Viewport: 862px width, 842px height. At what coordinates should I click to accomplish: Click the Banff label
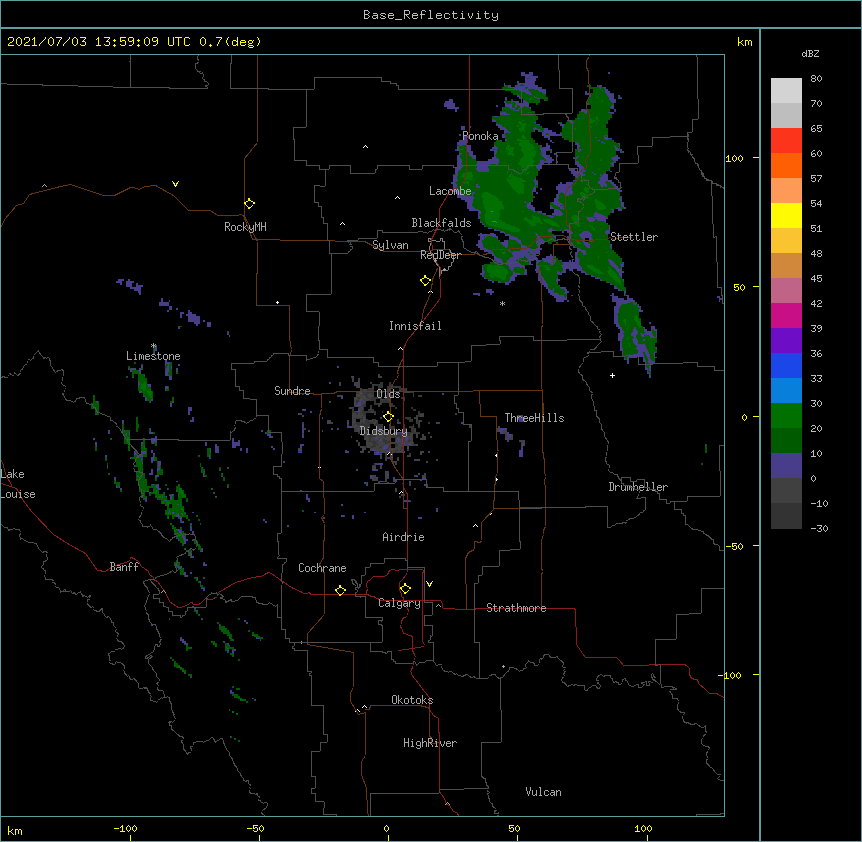tap(124, 567)
